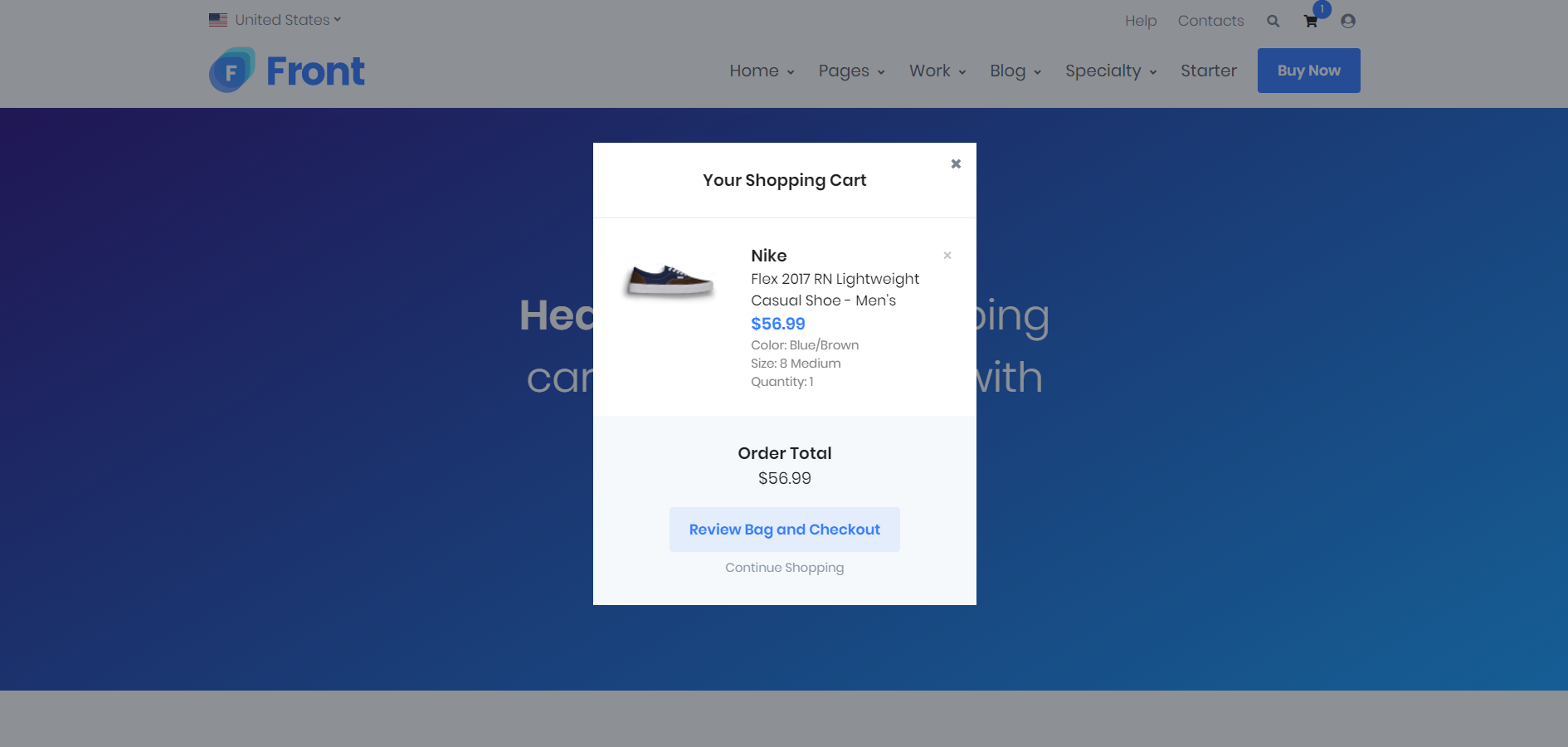The width and height of the screenshot is (1568, 747).
Task: Click the Size: 8 Medium text
Action: coord(796,364)
